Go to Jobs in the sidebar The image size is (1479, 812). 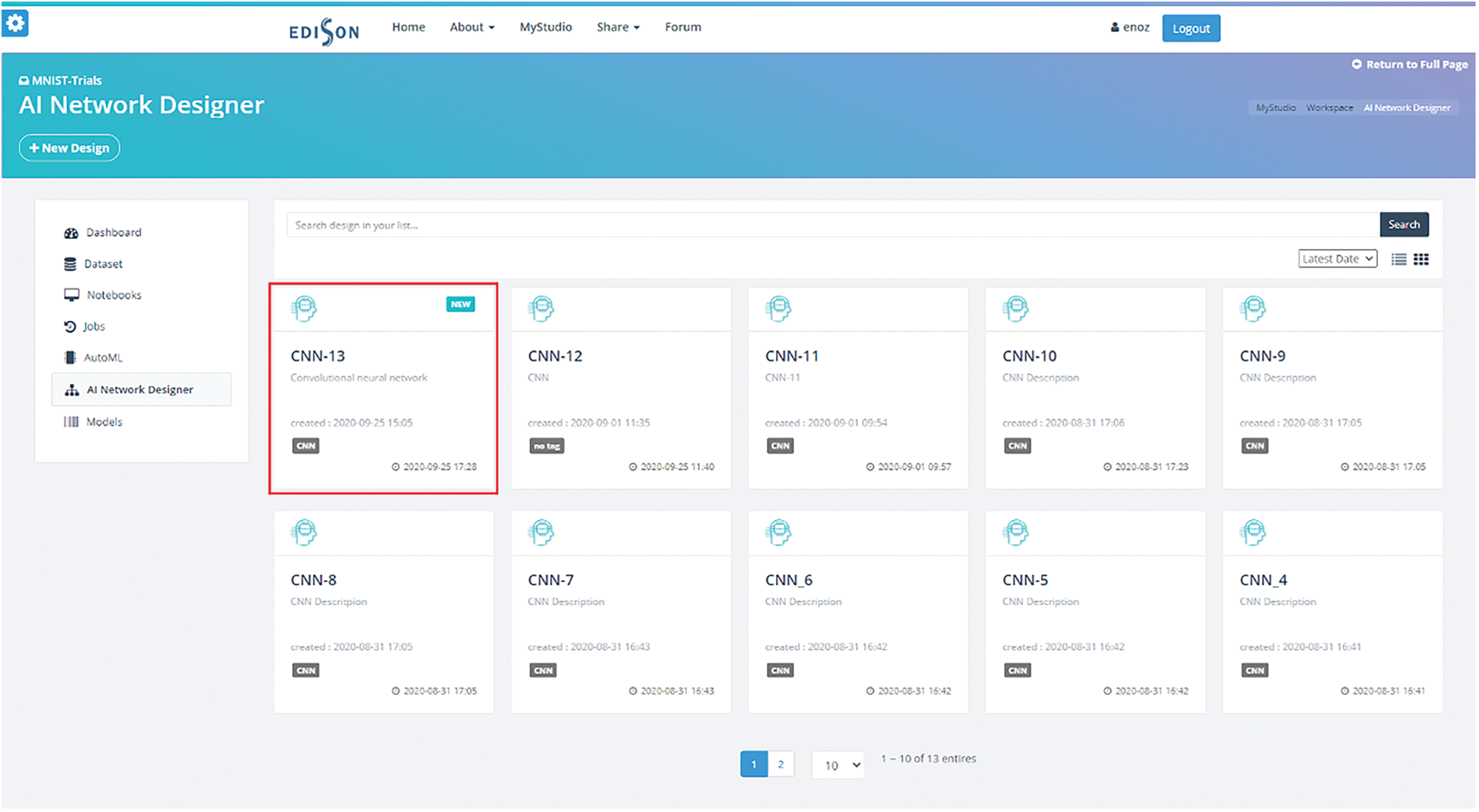(93, 326)
